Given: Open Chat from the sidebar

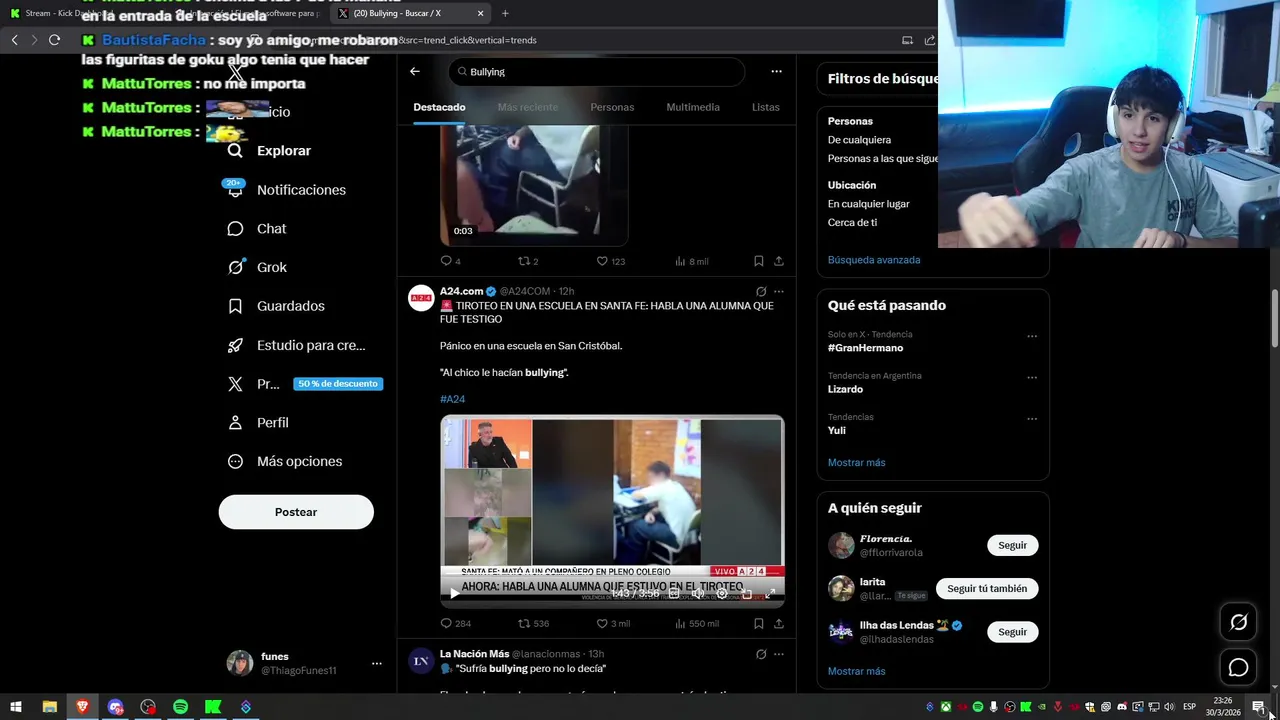Looking at the screenshot, I should pos(257,229).
